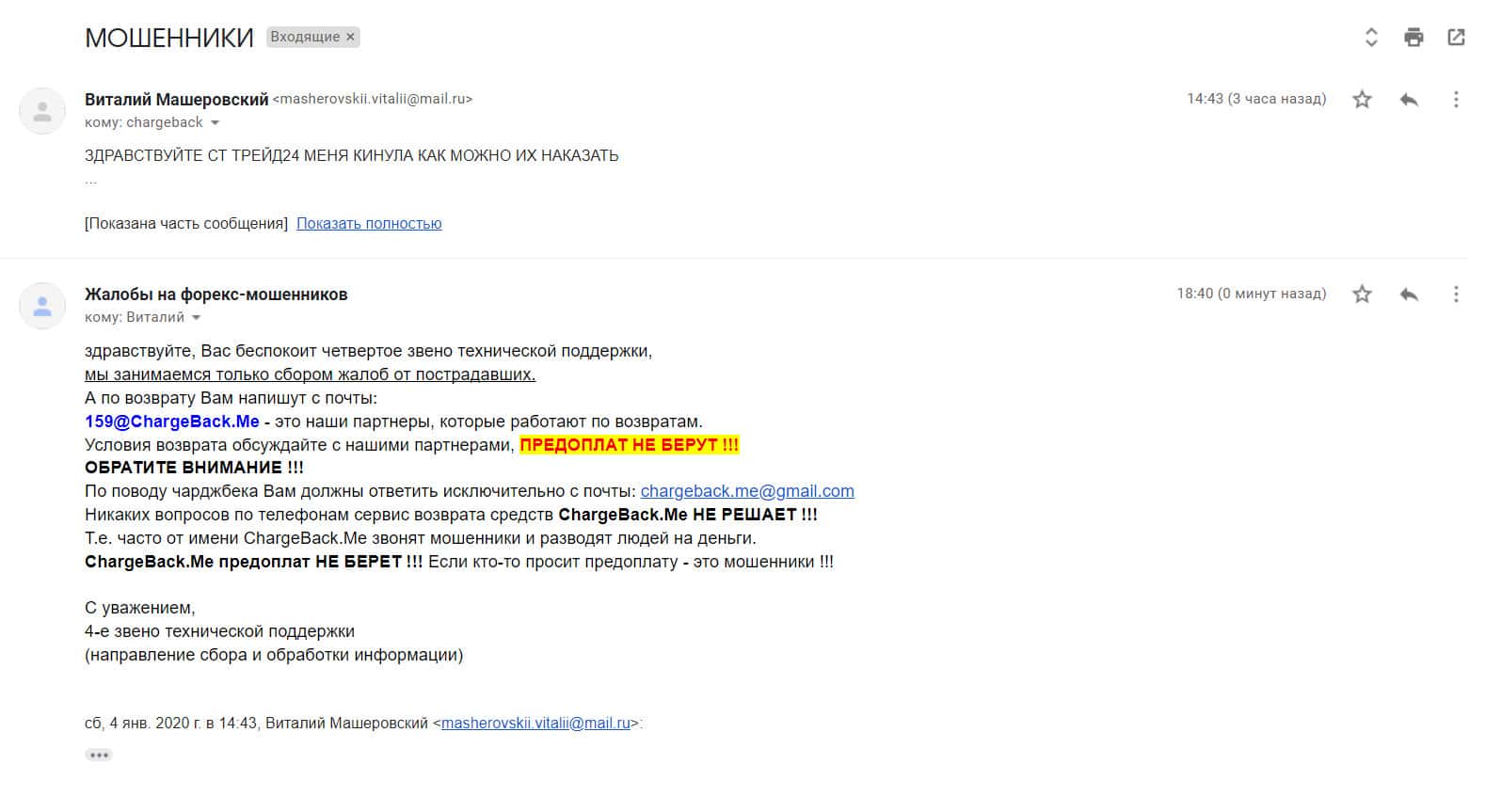Click the yellow highlighted 'ПРЕДОПЛАТ НЕ БЕРУТ' text
The image size is (1485, 812).
click(x=630, y=445)
